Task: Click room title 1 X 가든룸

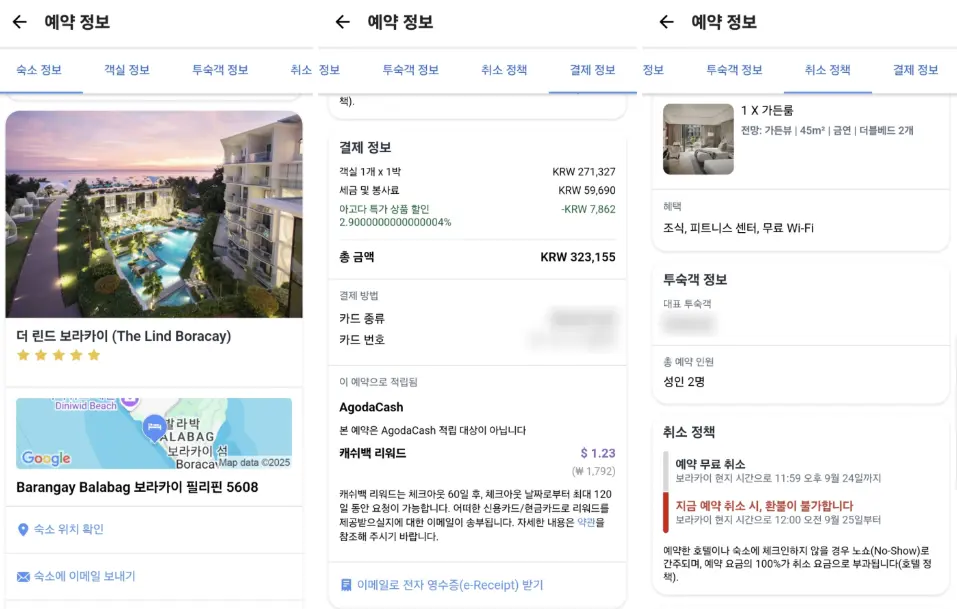Action: (x=767, y=110)
